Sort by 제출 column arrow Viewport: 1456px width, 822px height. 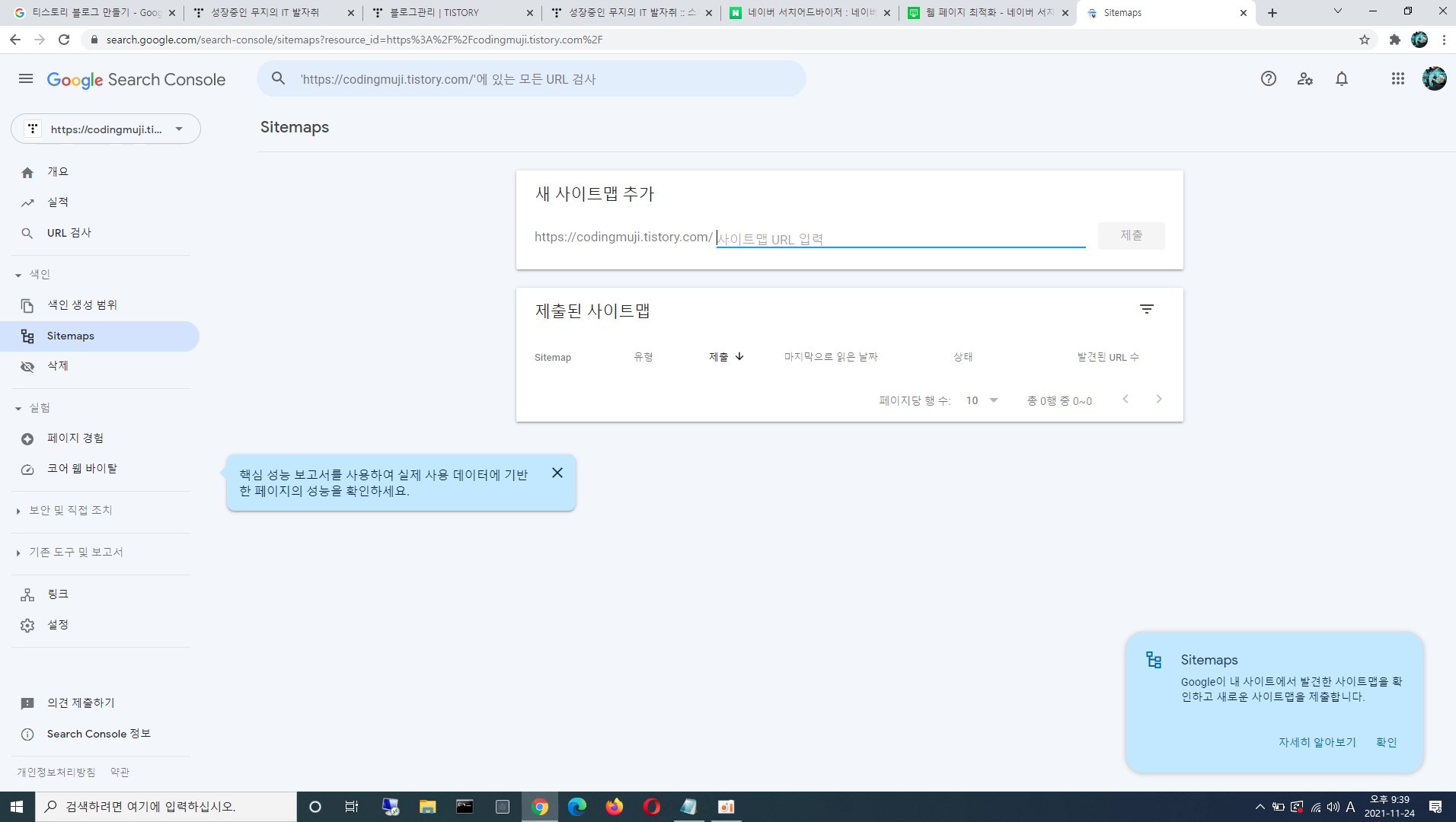(x=739, y=356)
